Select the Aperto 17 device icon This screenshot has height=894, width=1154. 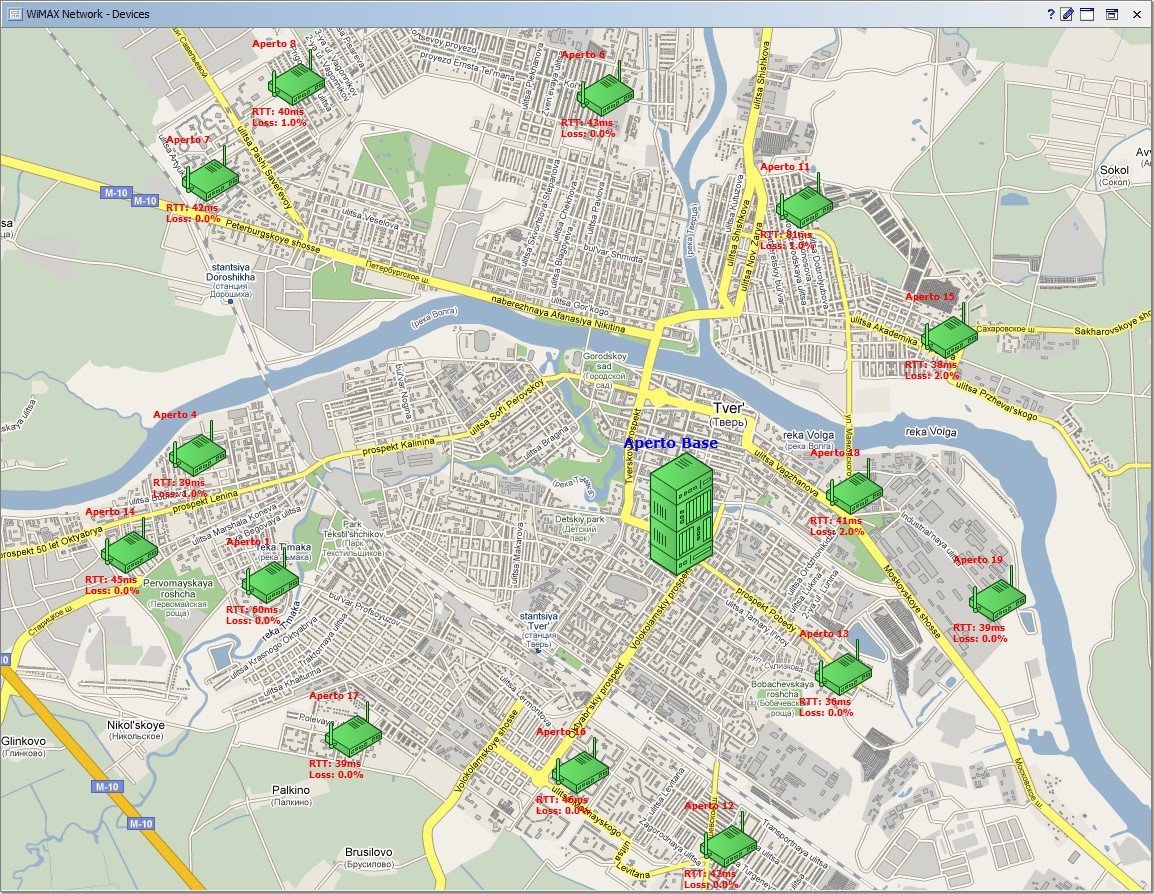pyautogui.click(x=353, y=730)
